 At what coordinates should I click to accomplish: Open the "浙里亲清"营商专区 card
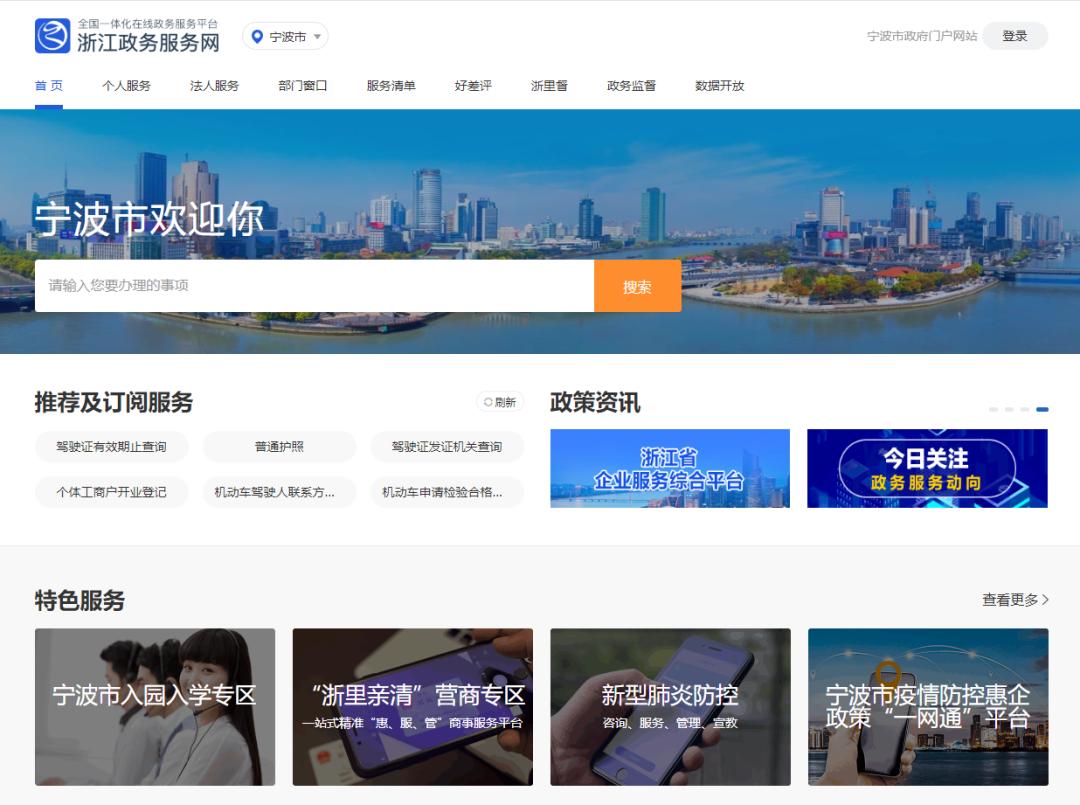[411, 705]
